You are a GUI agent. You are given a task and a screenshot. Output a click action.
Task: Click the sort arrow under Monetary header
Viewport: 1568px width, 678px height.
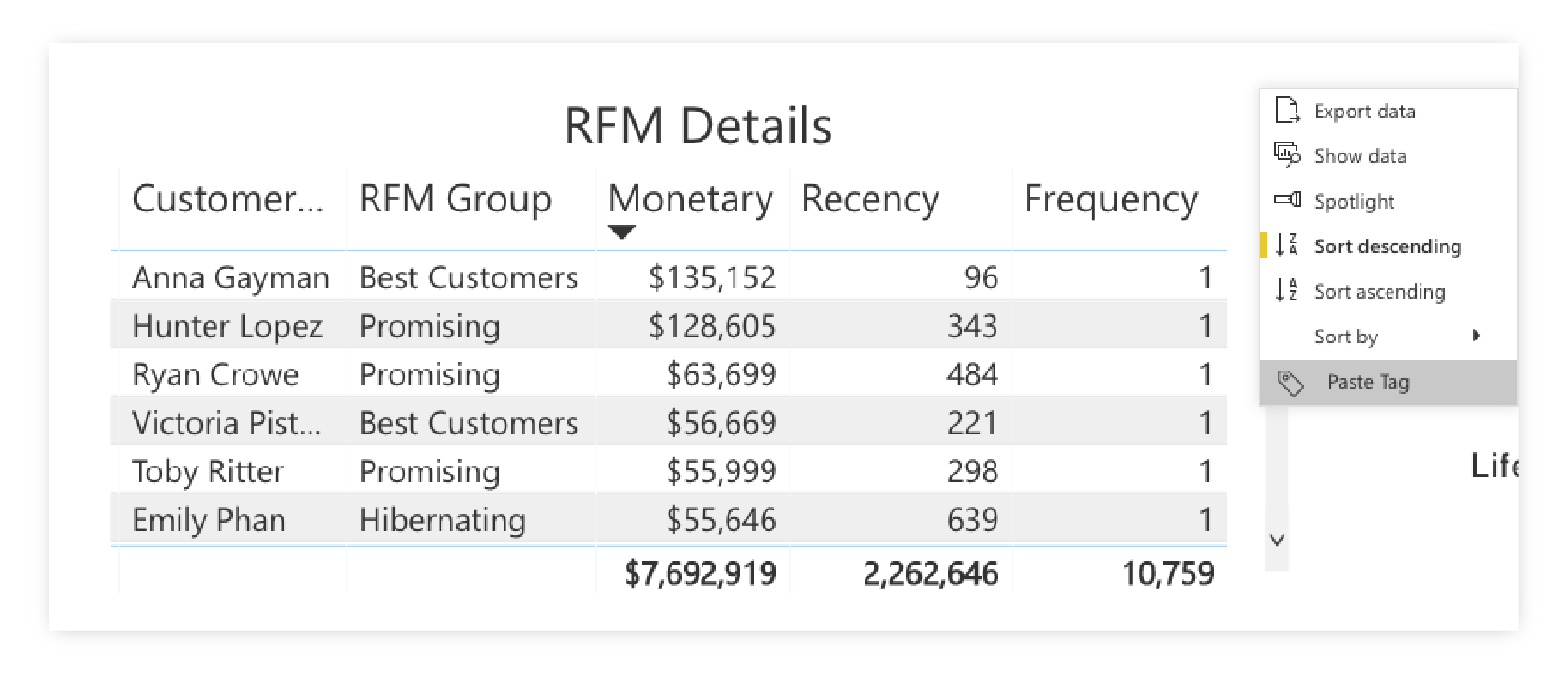[621, 232]
